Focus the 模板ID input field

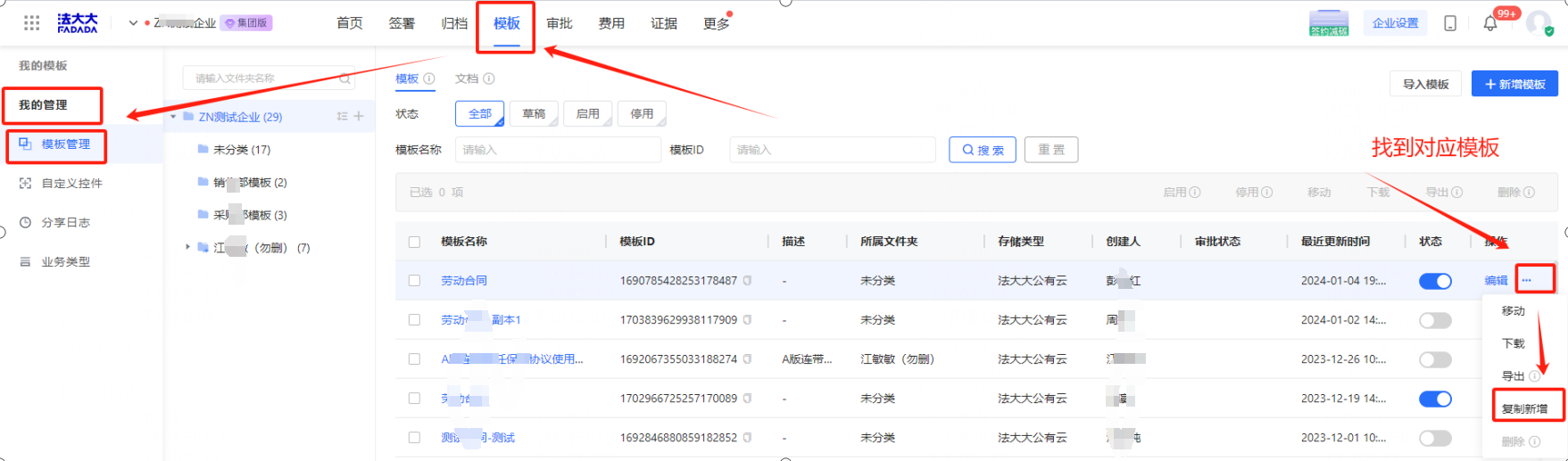click(x=832, y=150)
